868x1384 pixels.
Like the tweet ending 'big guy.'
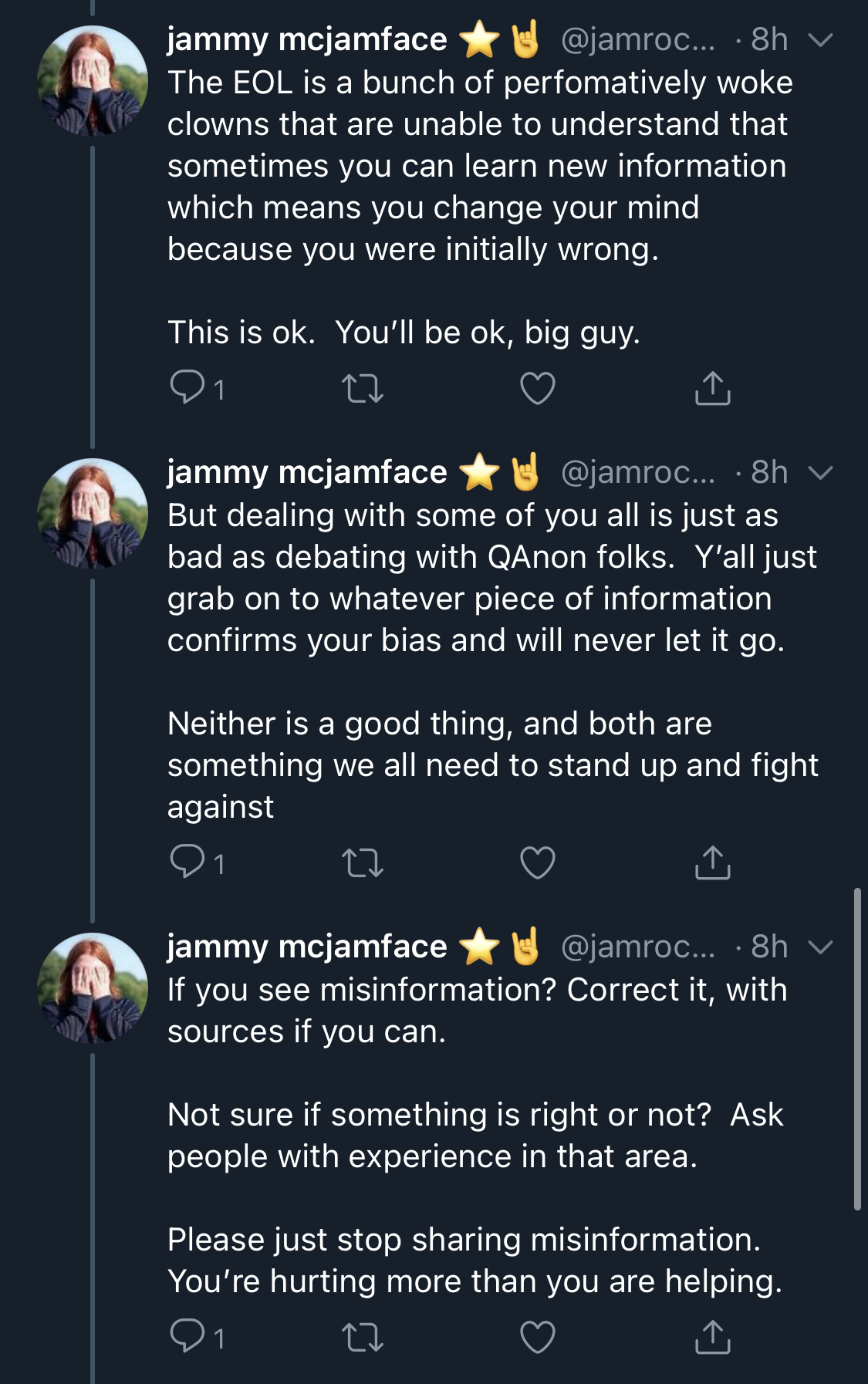[x=538, y=388]
